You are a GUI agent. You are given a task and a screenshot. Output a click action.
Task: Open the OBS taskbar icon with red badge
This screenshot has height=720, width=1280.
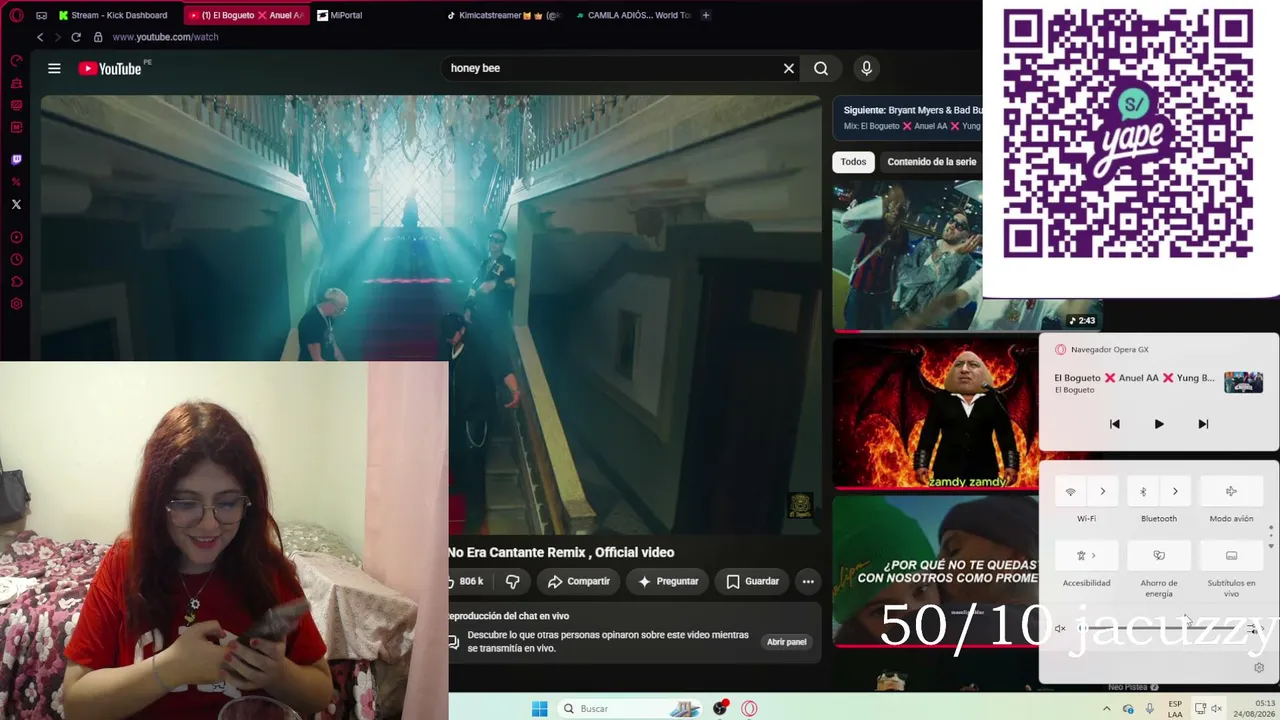[x=720, y=709]
